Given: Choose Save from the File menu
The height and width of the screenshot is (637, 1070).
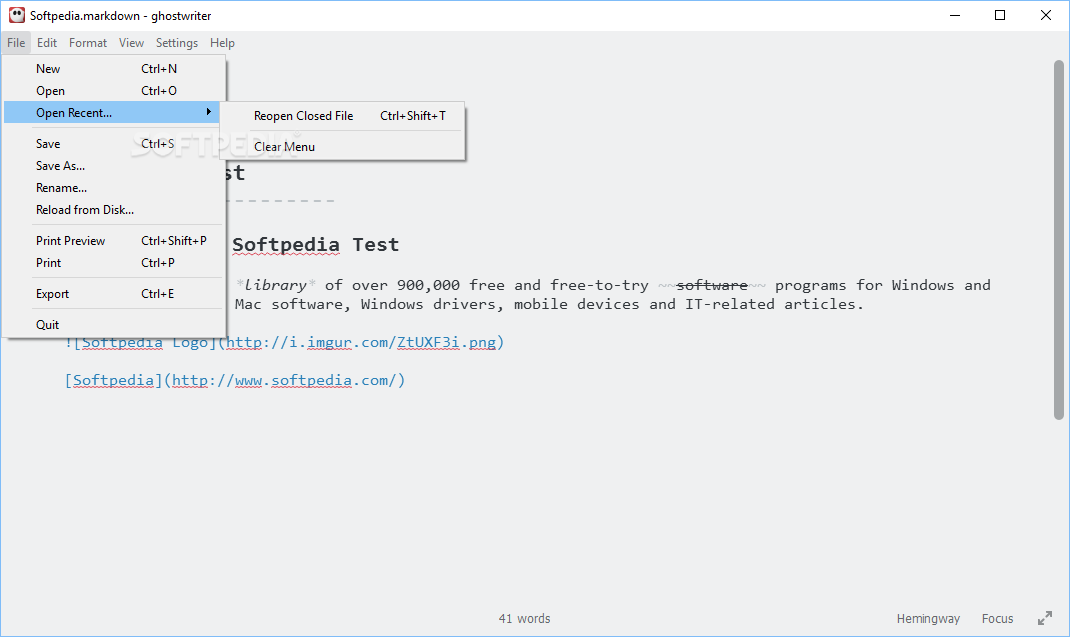Looking at the screenshot, I should [113, 143].
